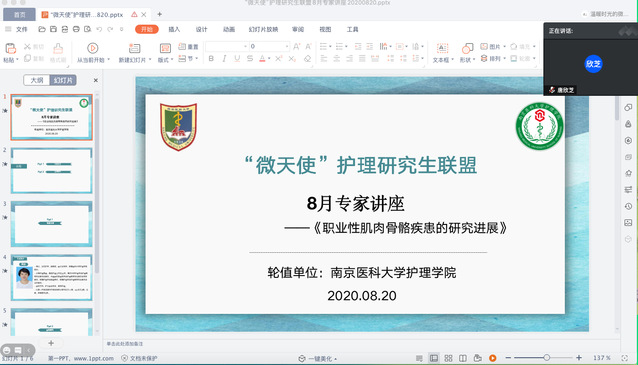Start slideshow with orange play button in status bar
This screenshot has height=365, width=638.
click(493, 358)
